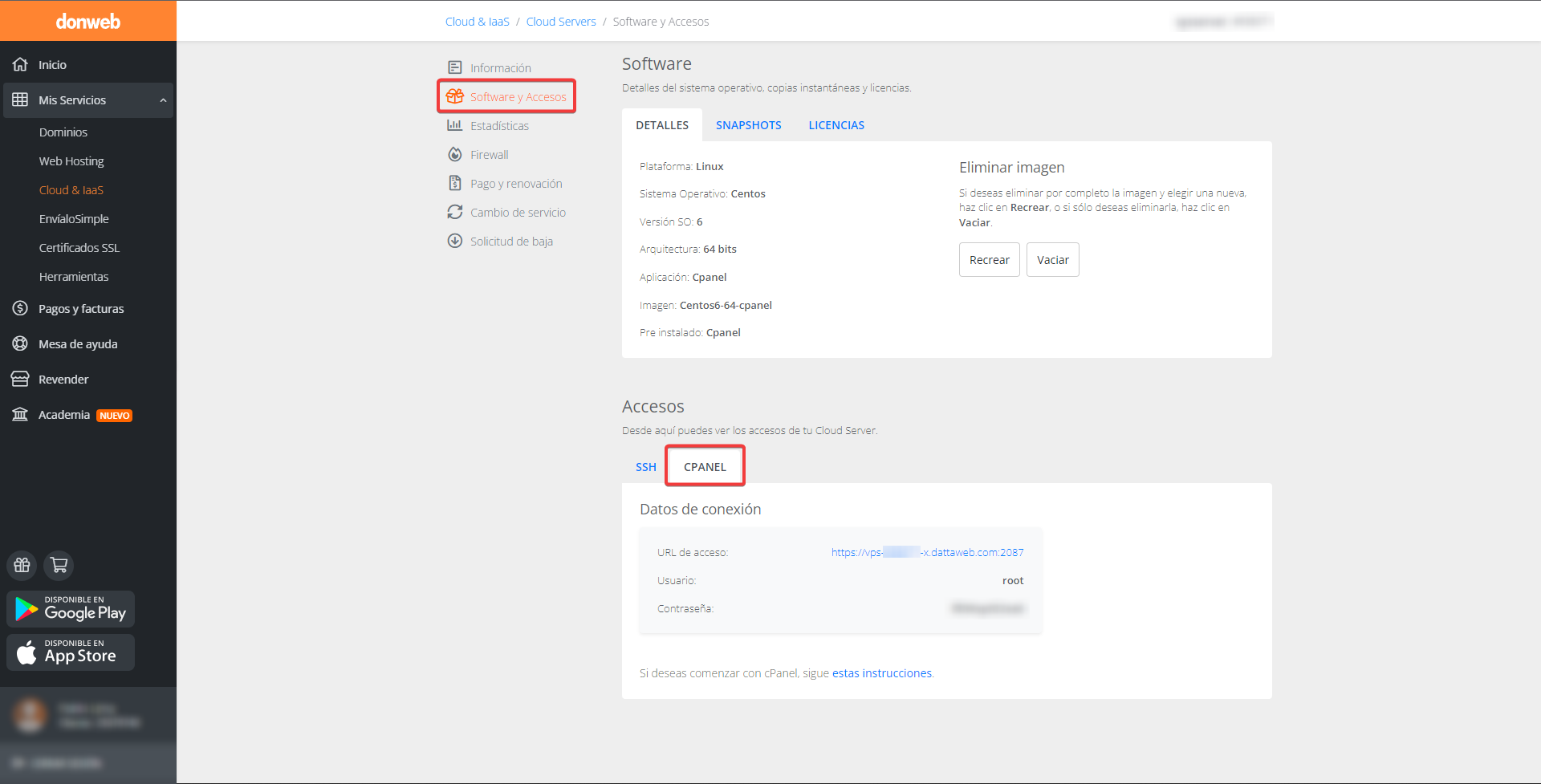Click the Pago y renovación document icon
This screenshot has height=784, width=1541.
455,183
